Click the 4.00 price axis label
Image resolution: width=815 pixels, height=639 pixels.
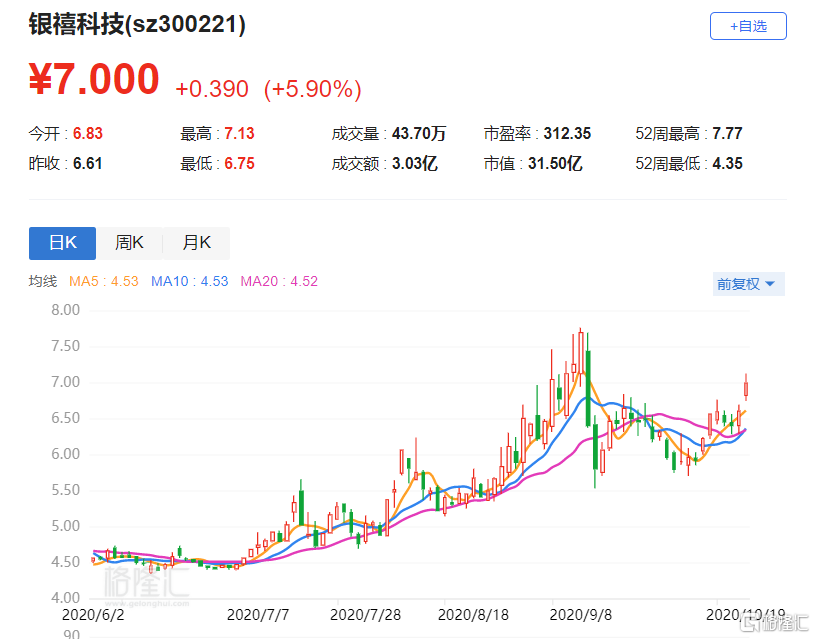(65, 597)
